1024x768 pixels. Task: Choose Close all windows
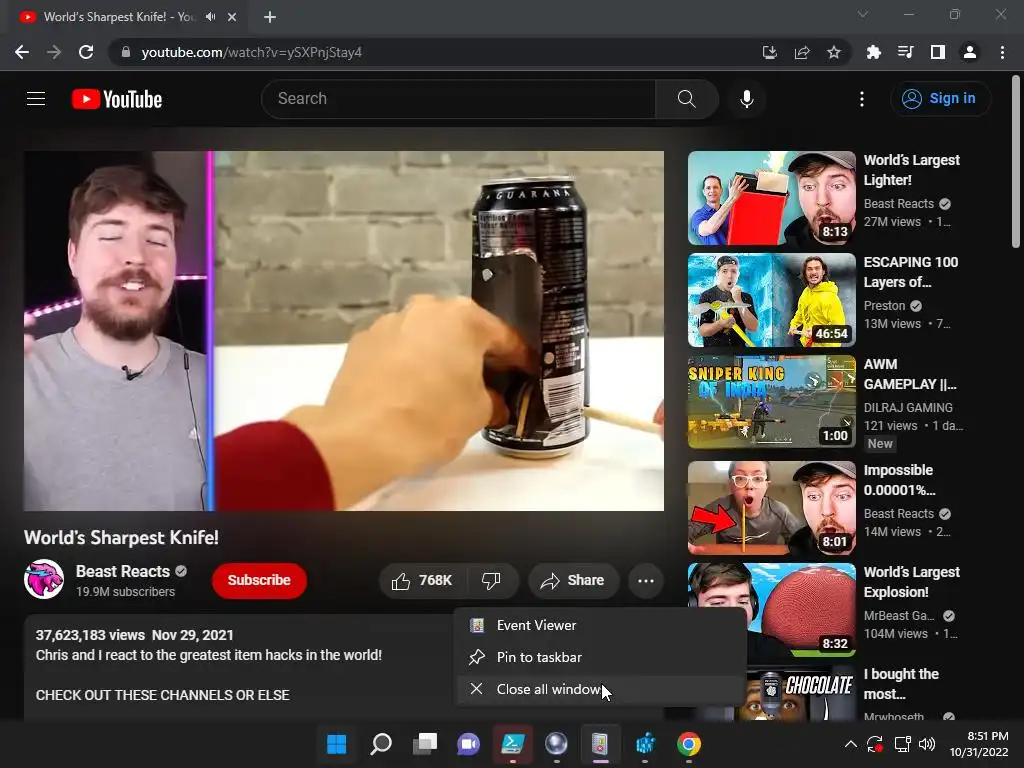(601, 689)
